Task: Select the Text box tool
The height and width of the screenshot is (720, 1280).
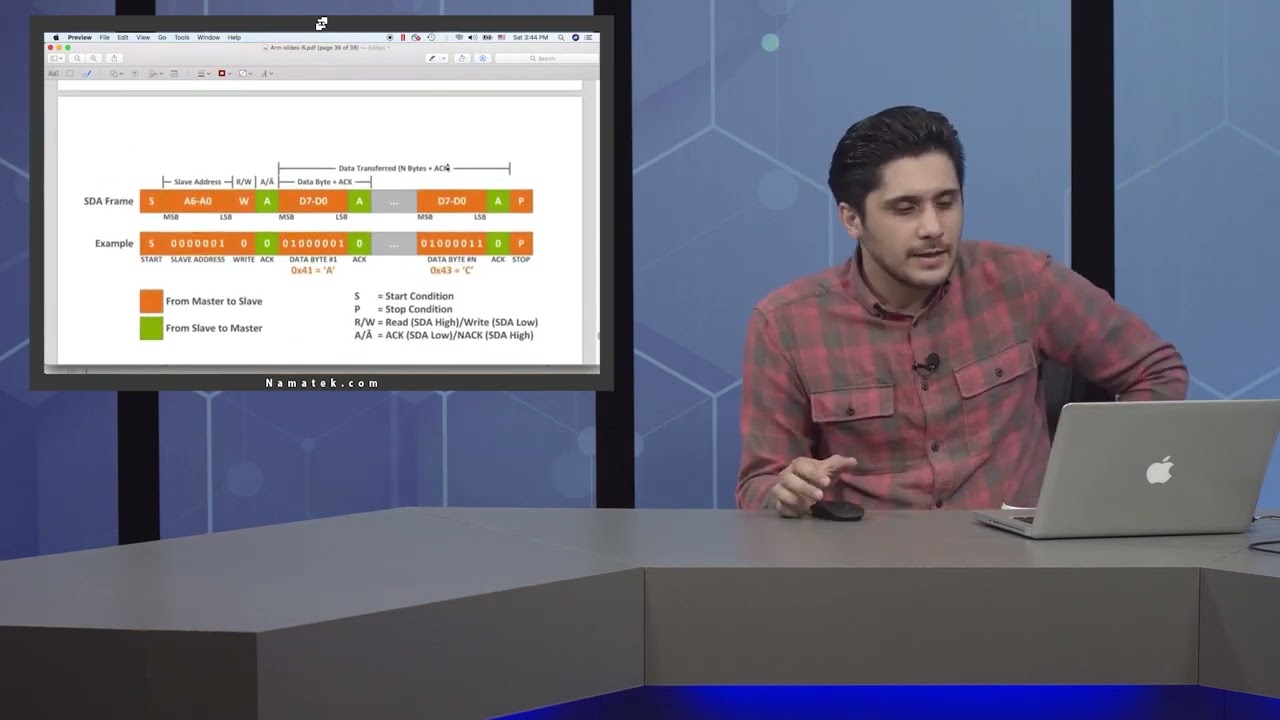Action: [x=135, y=74]
